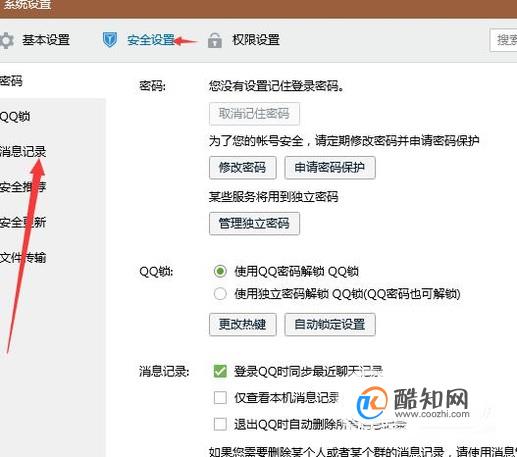Switch to the 权限设置 tab

(256, 40)
